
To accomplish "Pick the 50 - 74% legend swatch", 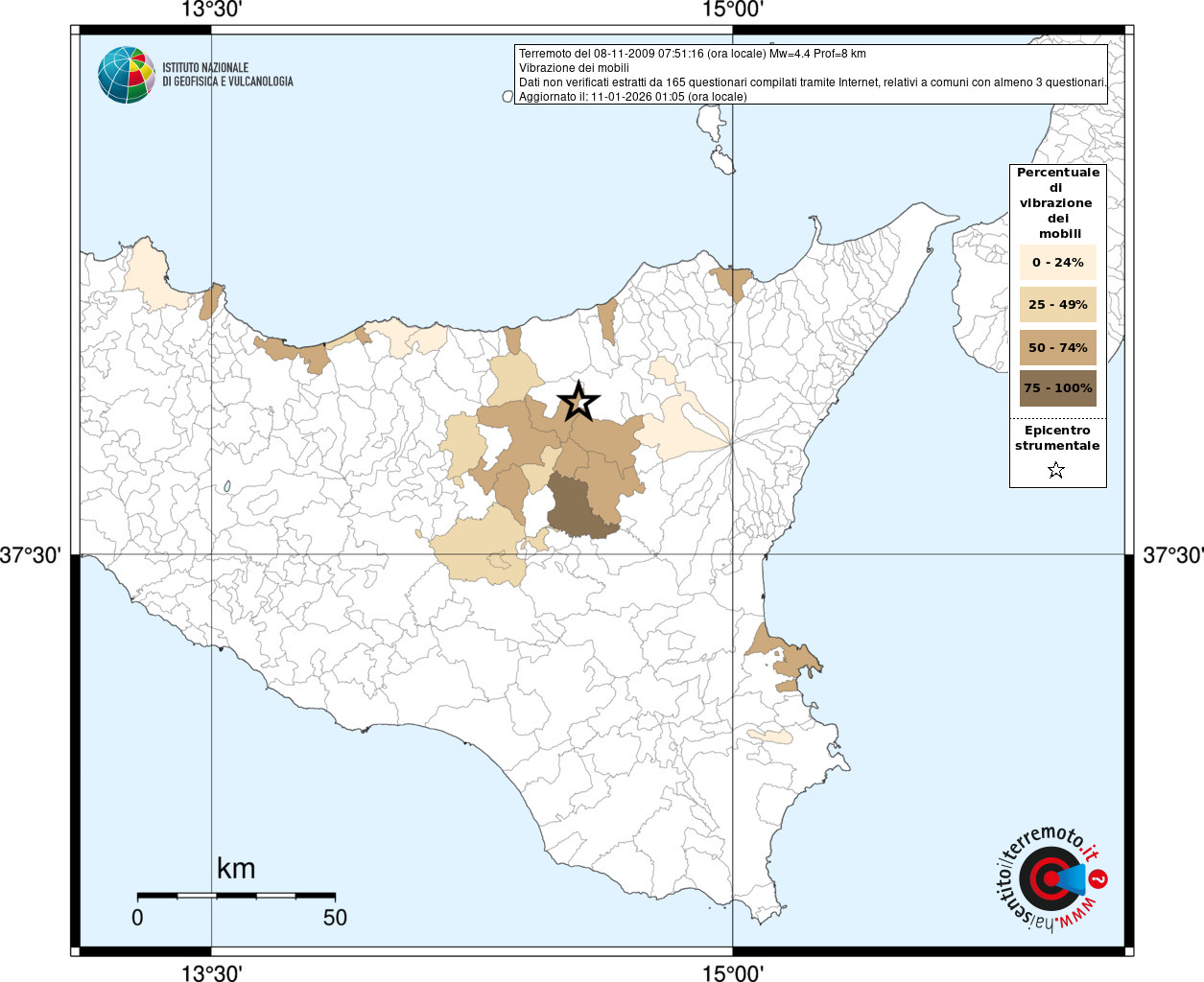I will (1057, 347).
